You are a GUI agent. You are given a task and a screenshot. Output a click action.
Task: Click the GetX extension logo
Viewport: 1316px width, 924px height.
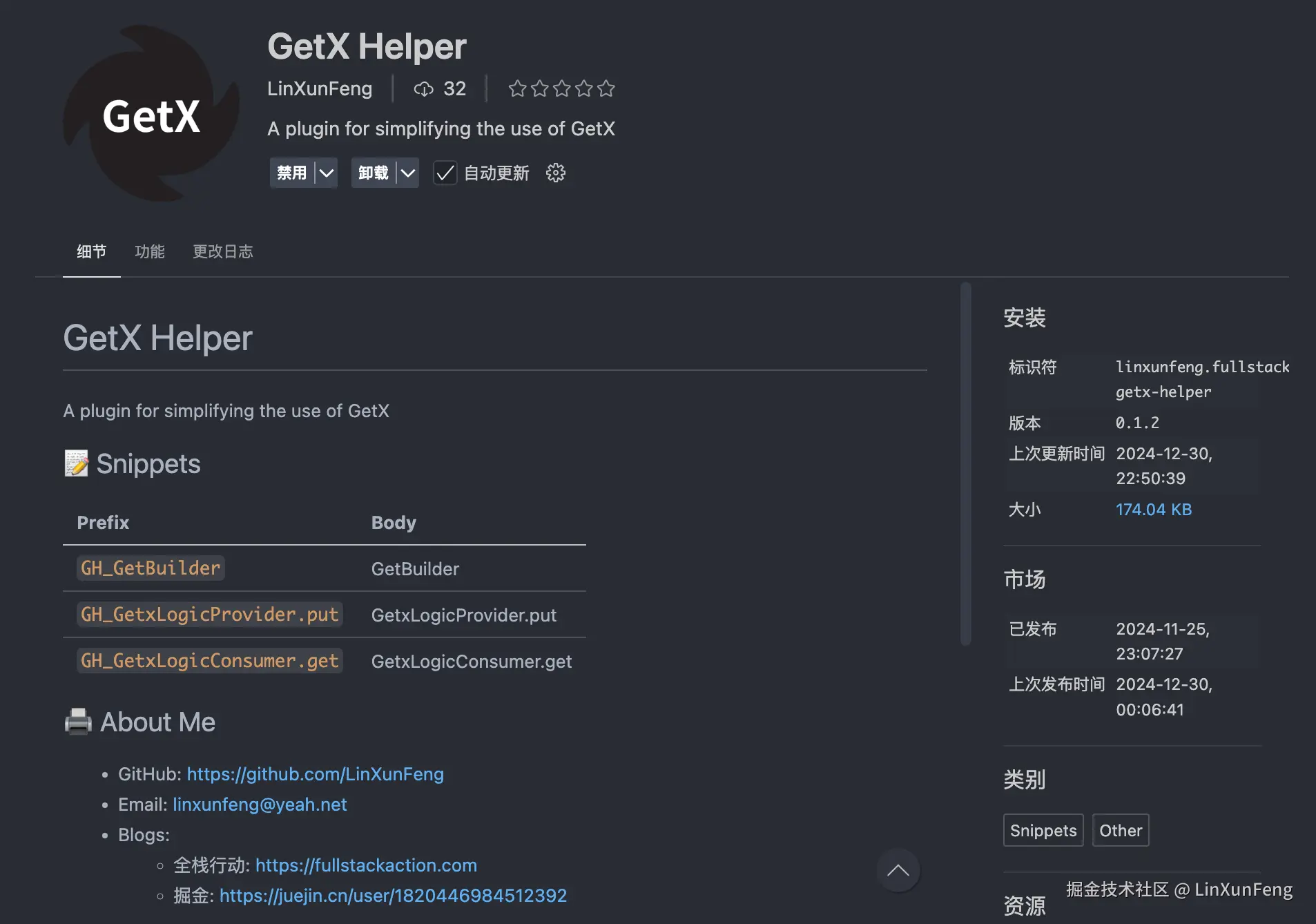pos(151,114)
